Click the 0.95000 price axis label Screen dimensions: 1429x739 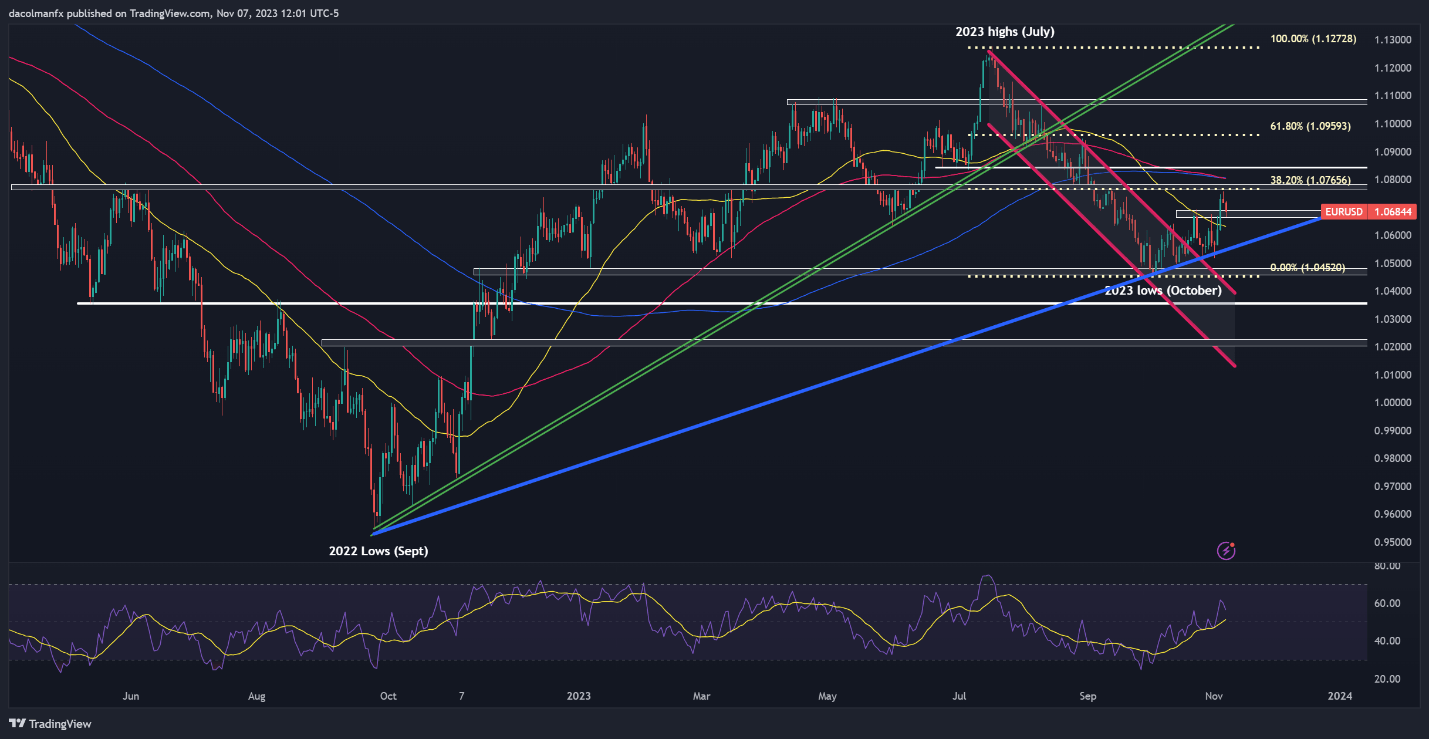coord(1392,543)
